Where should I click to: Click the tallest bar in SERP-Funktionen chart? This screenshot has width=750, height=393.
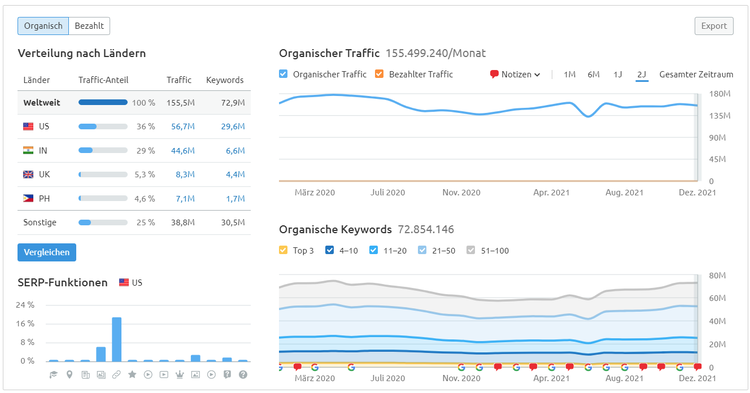click(x=116, y=339)
